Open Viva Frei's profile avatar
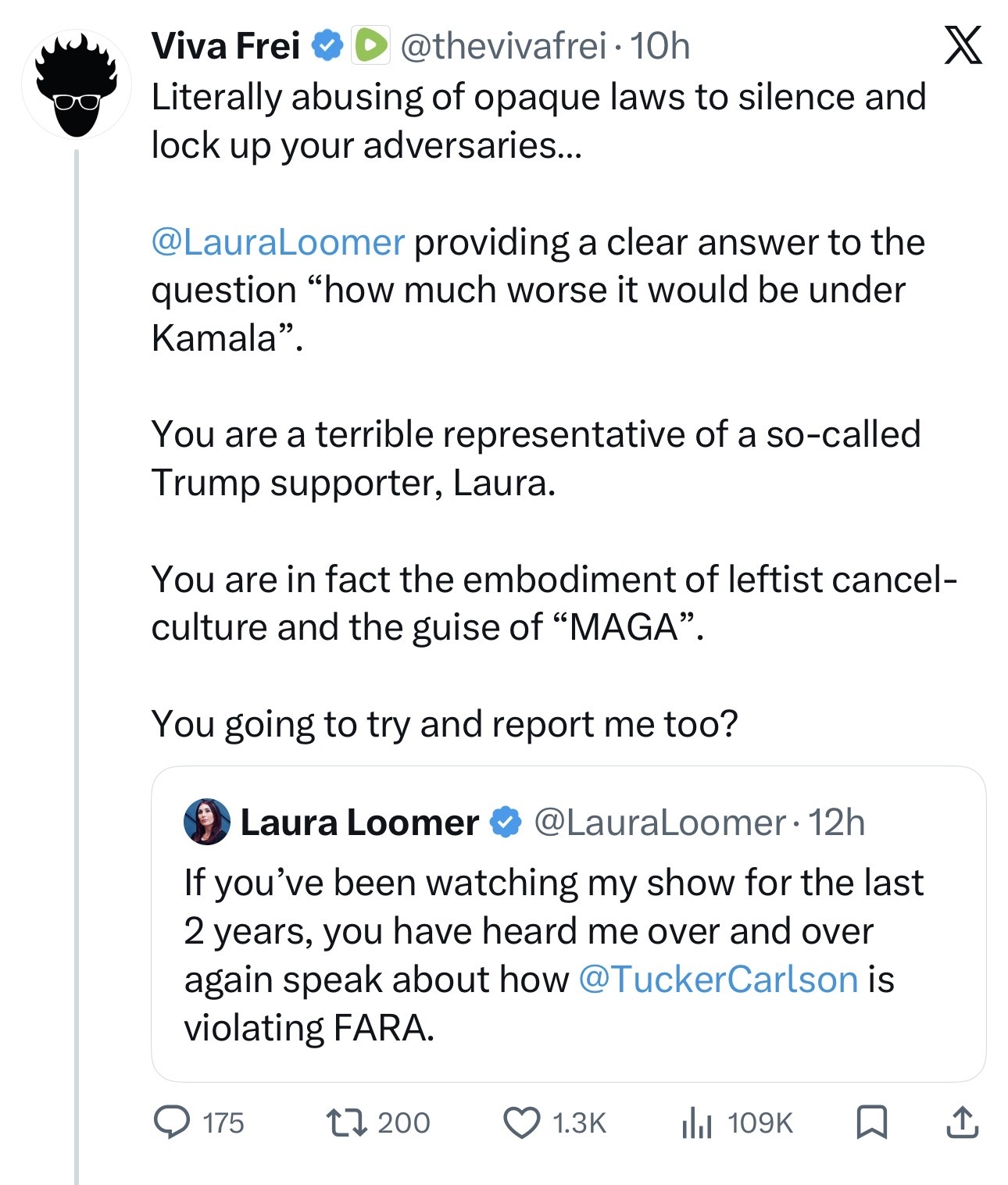This screenshot has height=1185, width=1008. pos(77,84)
